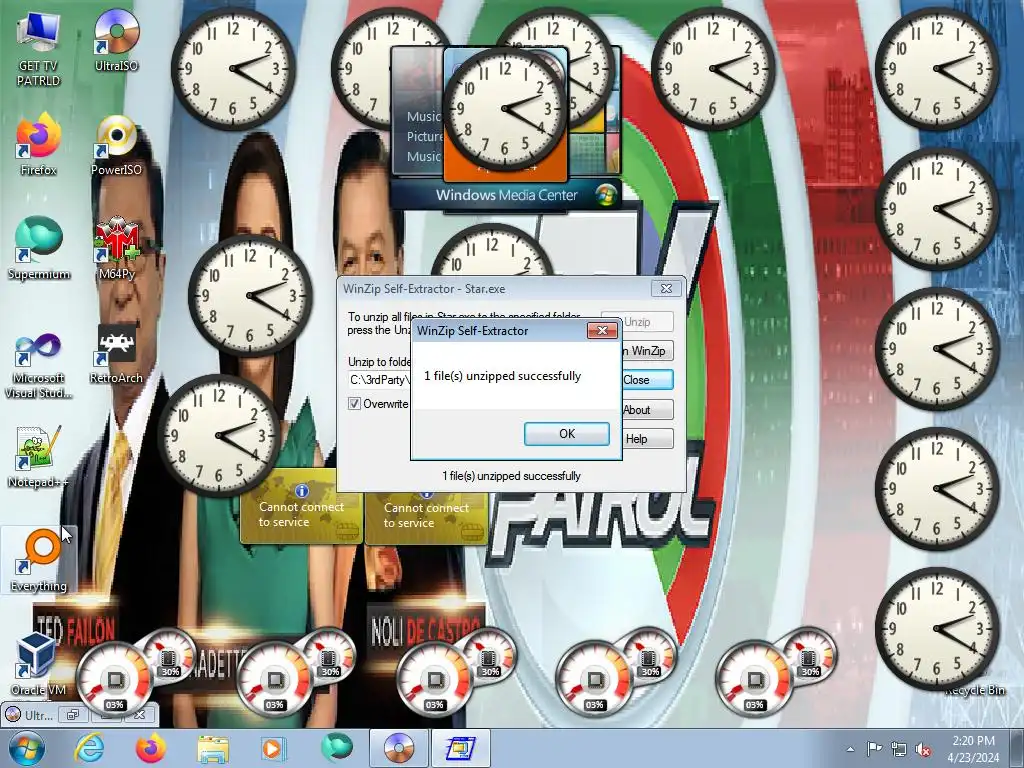This screenshot has width=1024, height=768.
Task: Click the clock gadget covering Windows Media Center
Action: point(504,110)
